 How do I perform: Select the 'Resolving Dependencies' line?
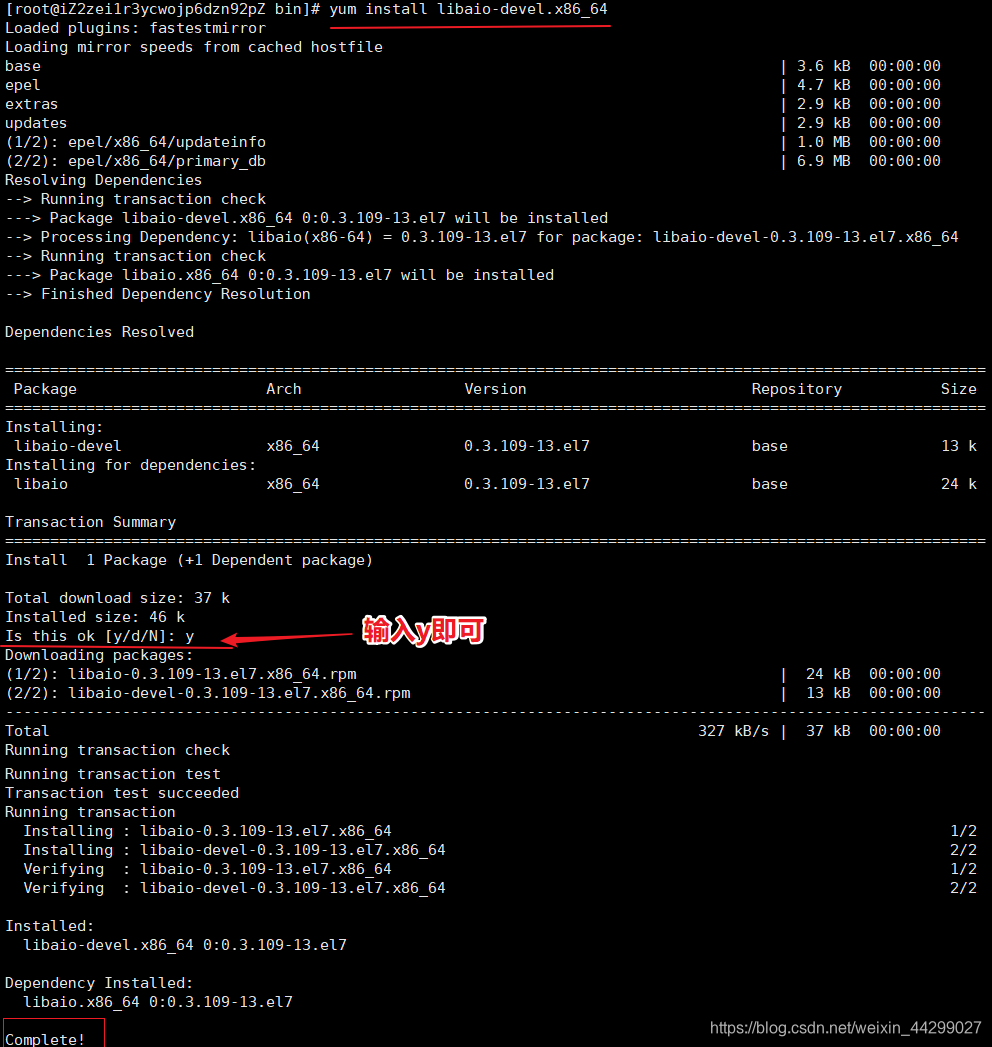(x=103, y=180)
